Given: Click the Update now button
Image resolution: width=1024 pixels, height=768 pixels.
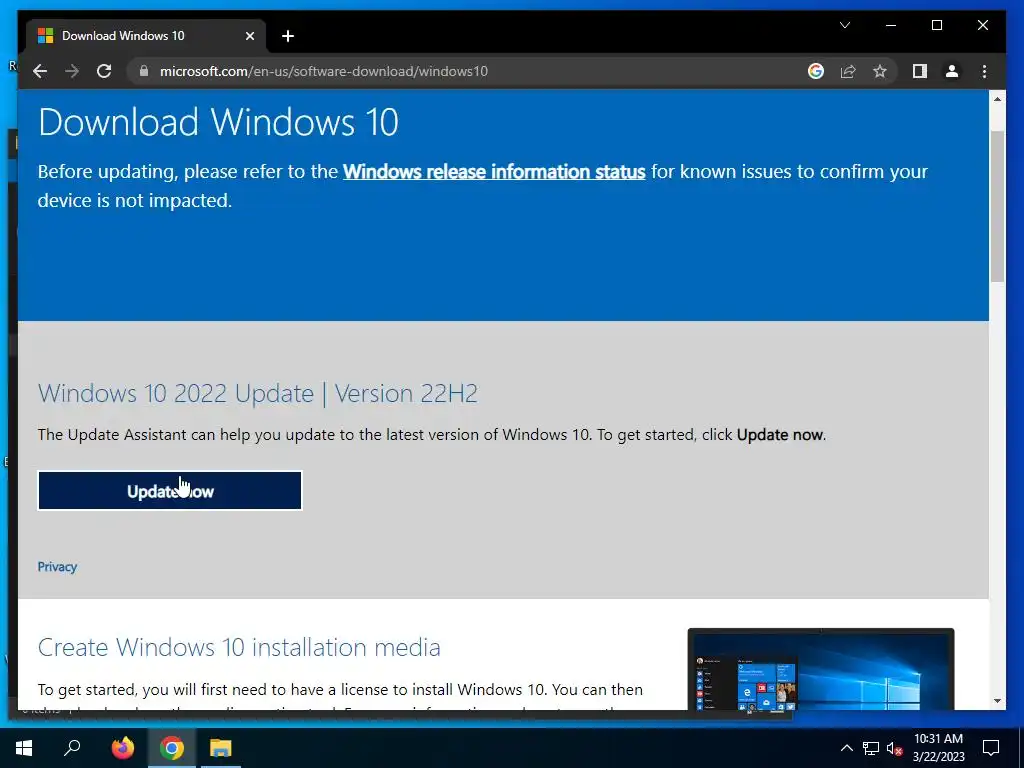Looking at the screenshot, I should coord(170,490).
